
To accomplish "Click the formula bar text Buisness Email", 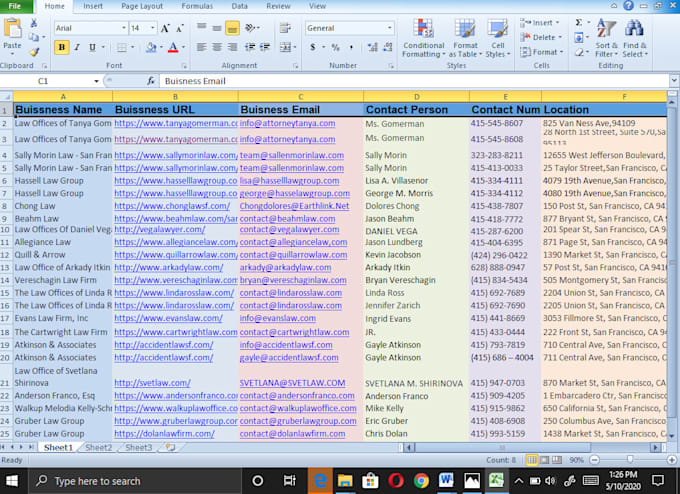I will click(x=195, y=81).
